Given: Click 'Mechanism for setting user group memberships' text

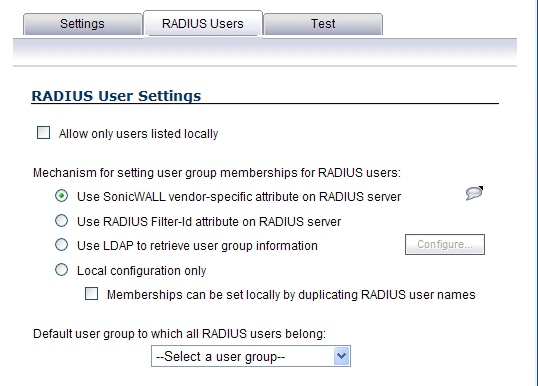Looking at the screenshot, I should (x=217, y=173).
